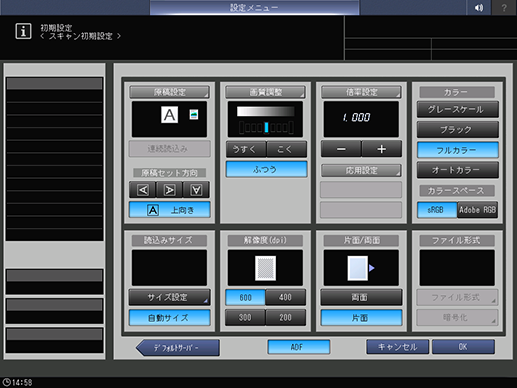Select 400 dpi resolution

pos(285,297)
